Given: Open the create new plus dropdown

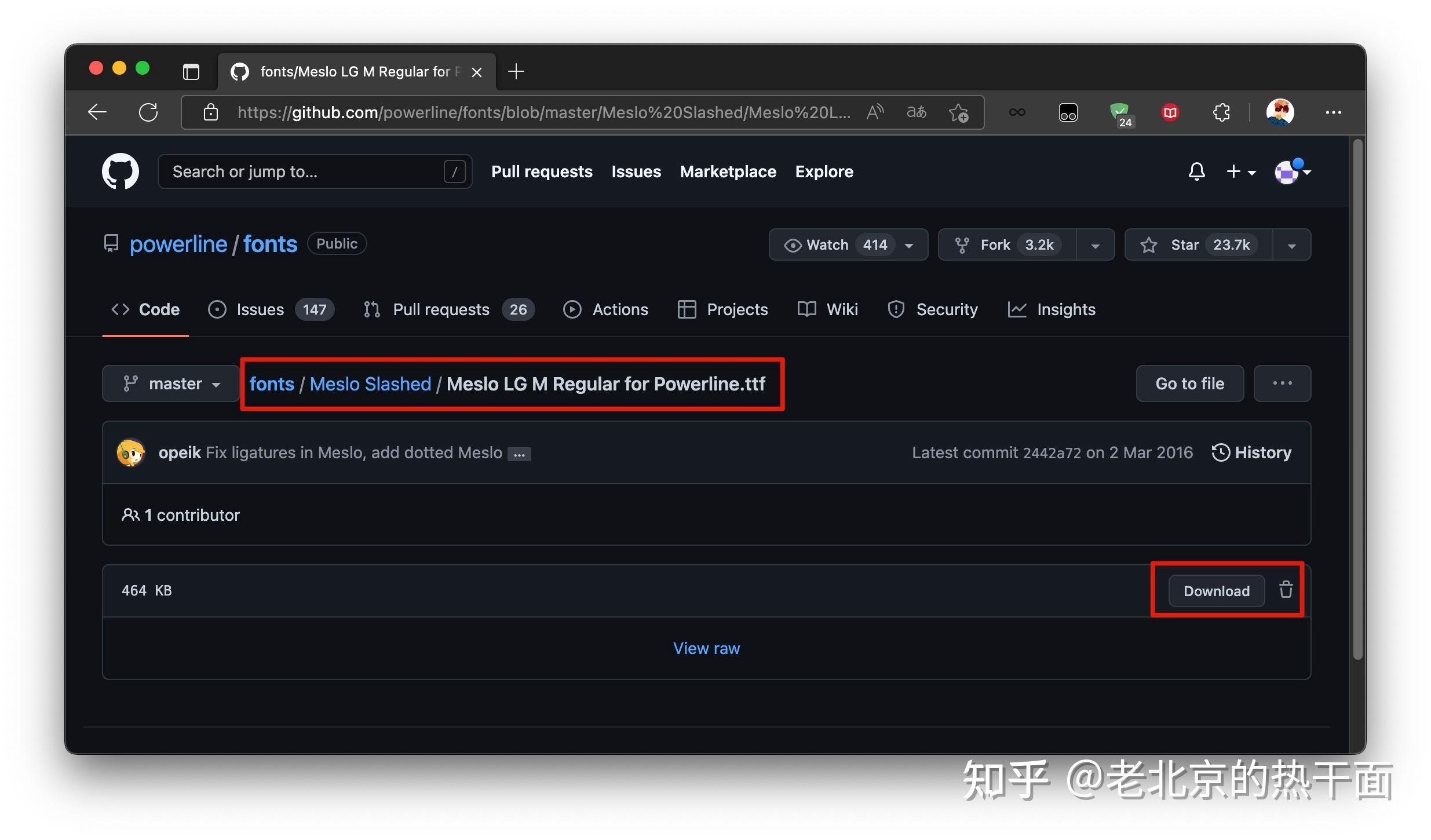Looking at the screenshot, I should click(x=1241, y=171).
